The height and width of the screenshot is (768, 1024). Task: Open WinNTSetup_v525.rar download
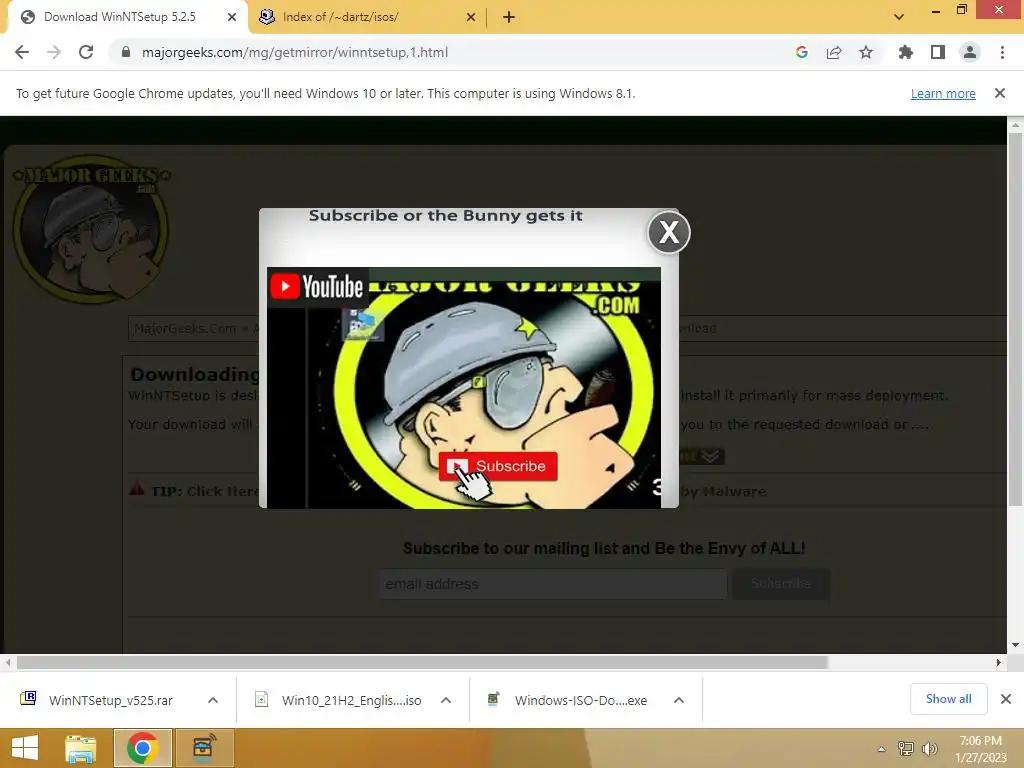pyautogui.click(x=110, y=700)
